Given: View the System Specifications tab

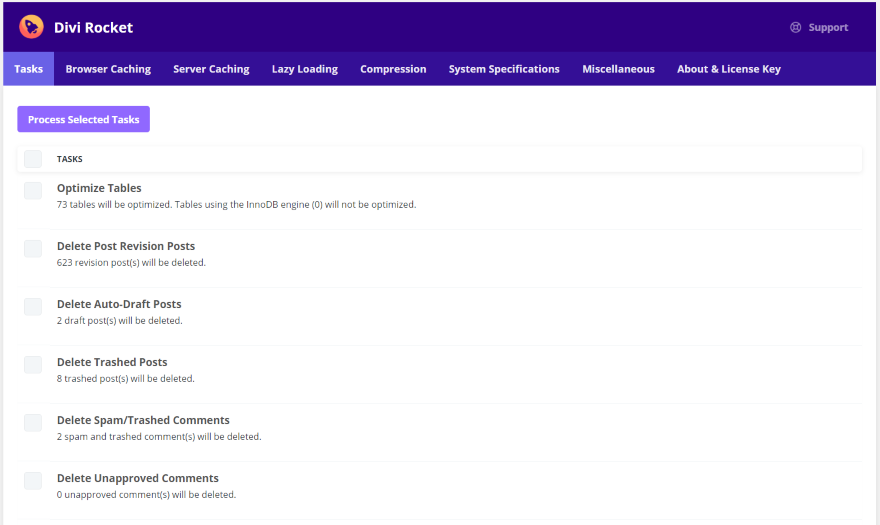Looking at the screenshot, I should [x=504, y=69].
